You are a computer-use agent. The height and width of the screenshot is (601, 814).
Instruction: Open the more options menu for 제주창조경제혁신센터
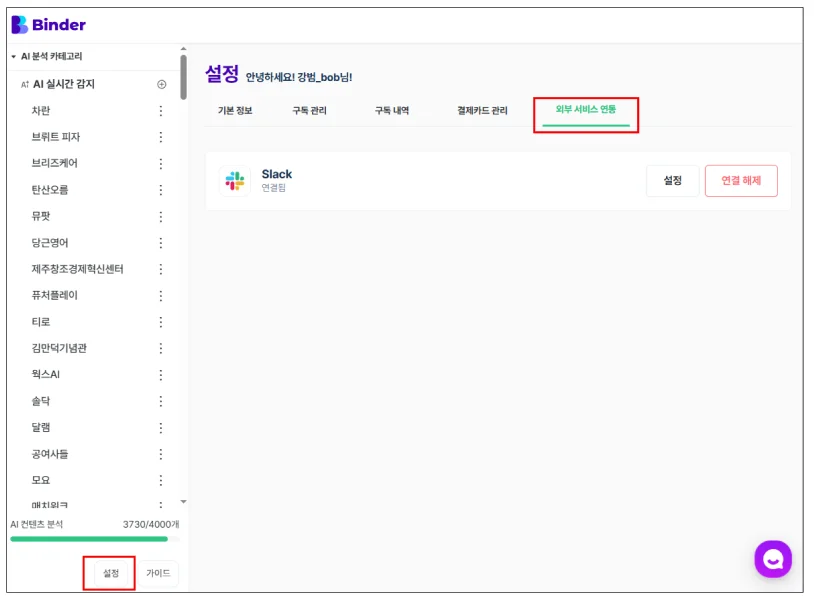click(161, 269)
